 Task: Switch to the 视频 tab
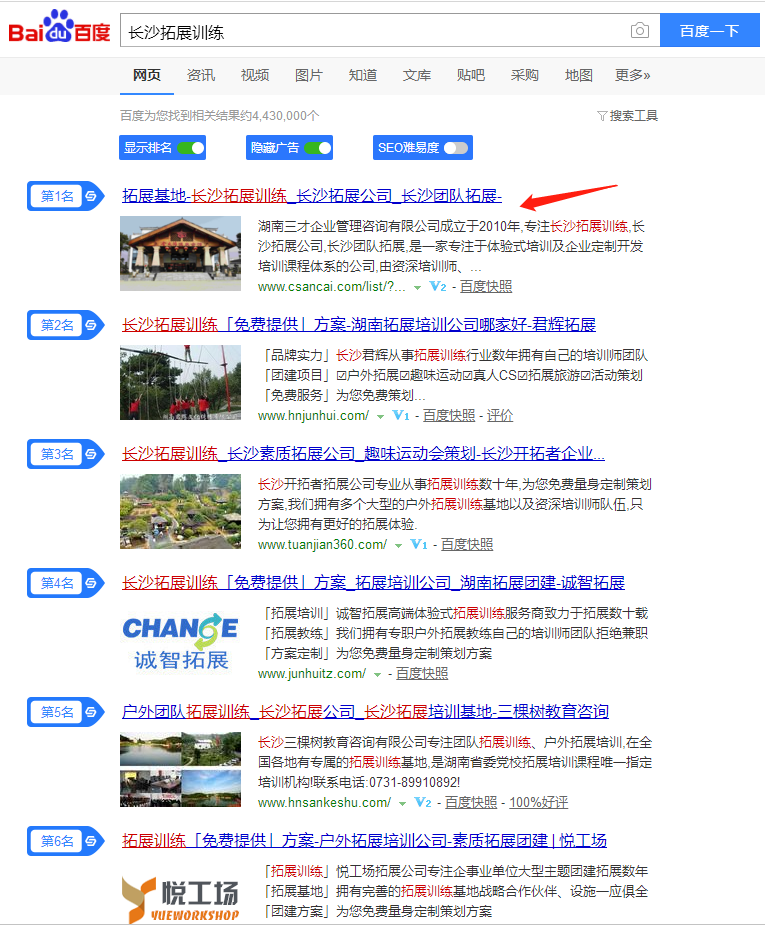pos(255,75)
